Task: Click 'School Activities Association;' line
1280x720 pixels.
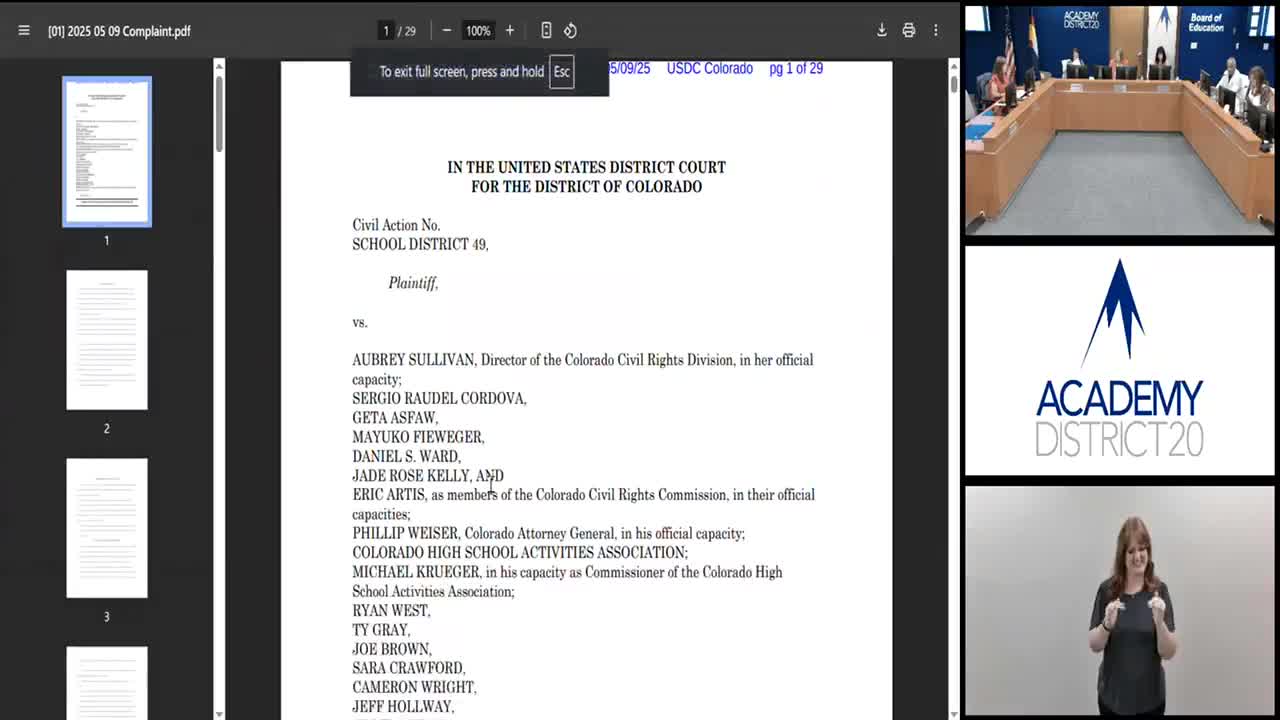Action: [433, 592]
